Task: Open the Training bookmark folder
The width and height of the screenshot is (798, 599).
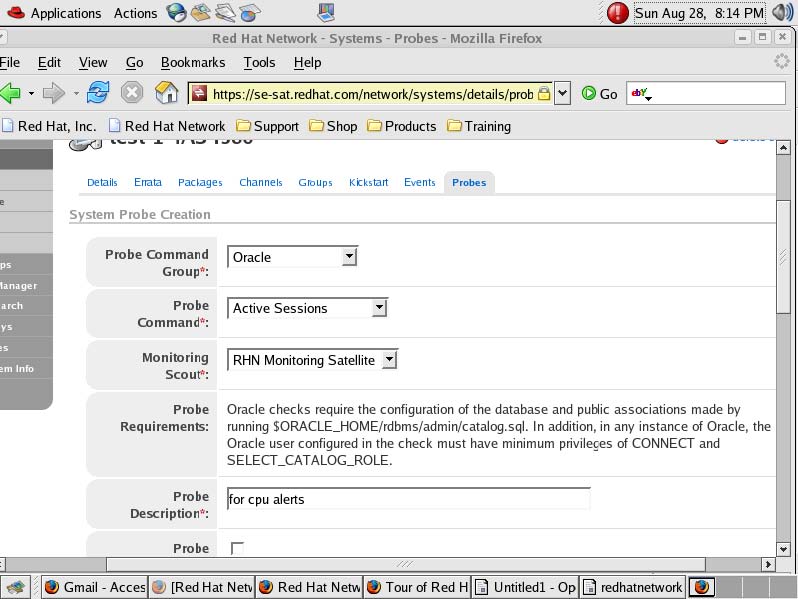Action: [479, 126]
